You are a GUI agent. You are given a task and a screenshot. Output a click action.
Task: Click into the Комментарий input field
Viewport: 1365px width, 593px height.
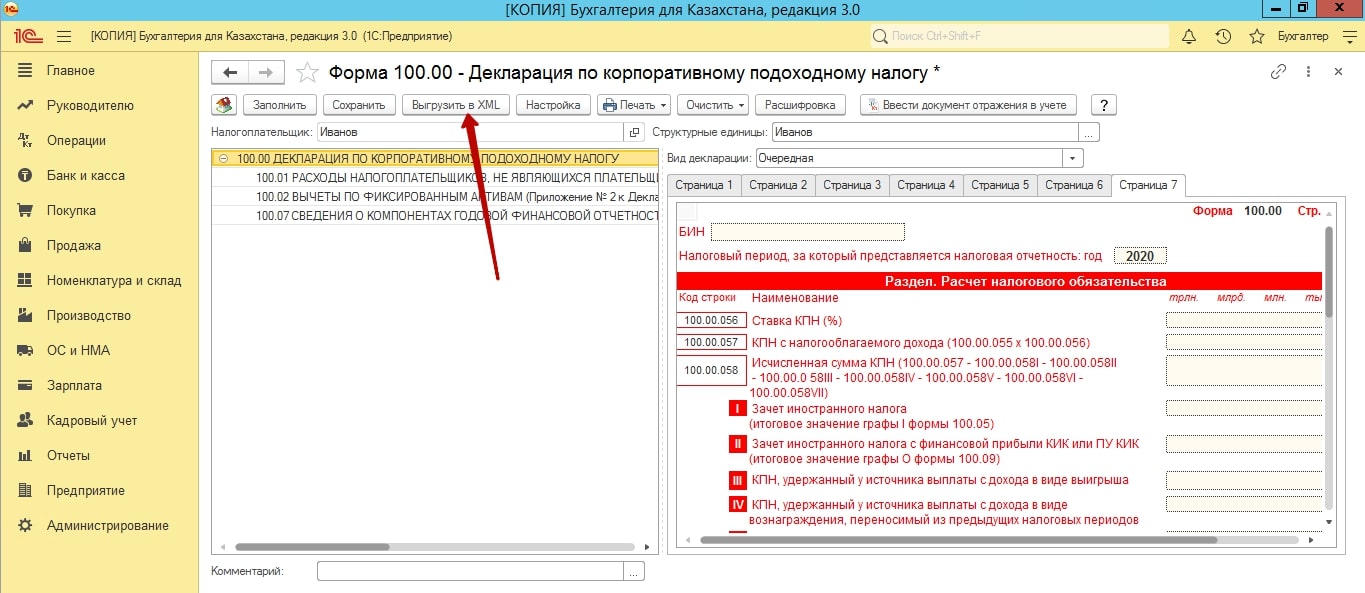coord(470,572)
